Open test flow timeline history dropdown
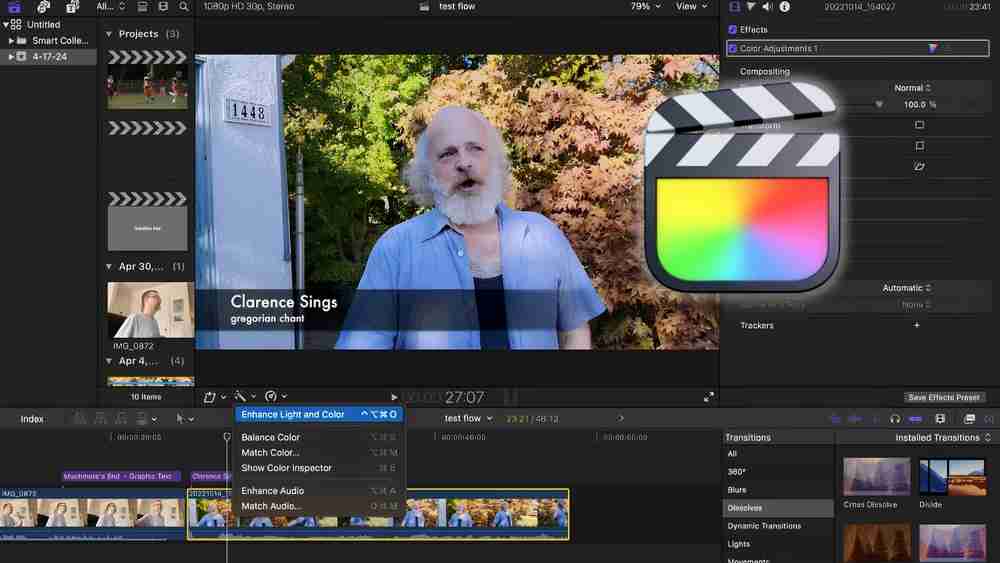Viewport: 1000px width, 563px height. [x=468, y=419]
